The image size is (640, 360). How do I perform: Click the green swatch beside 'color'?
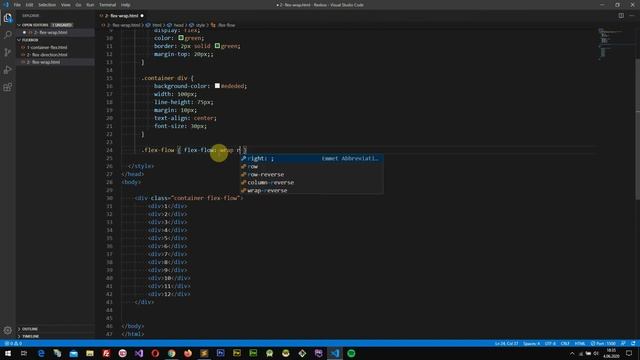pos(181,38)
